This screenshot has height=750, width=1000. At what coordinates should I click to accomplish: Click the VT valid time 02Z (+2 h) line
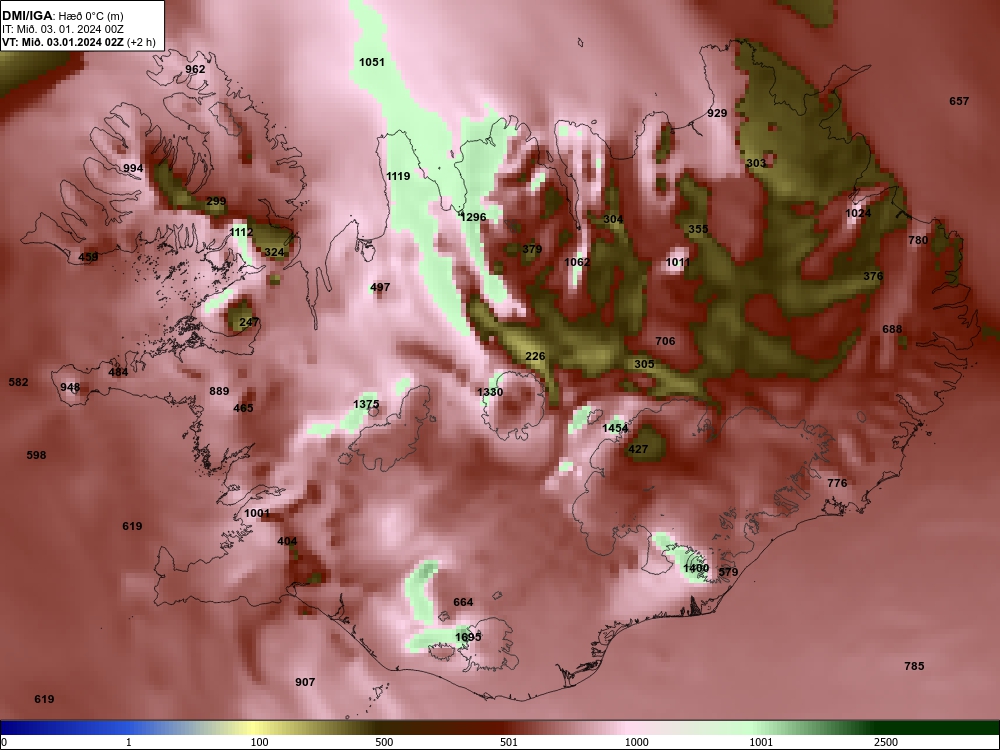click(x=78, y=42)
